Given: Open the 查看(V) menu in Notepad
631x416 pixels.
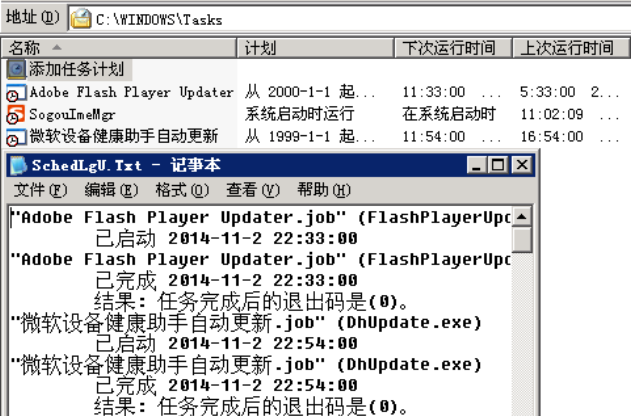Looking at the screenshot, I should tap(253, 189).
